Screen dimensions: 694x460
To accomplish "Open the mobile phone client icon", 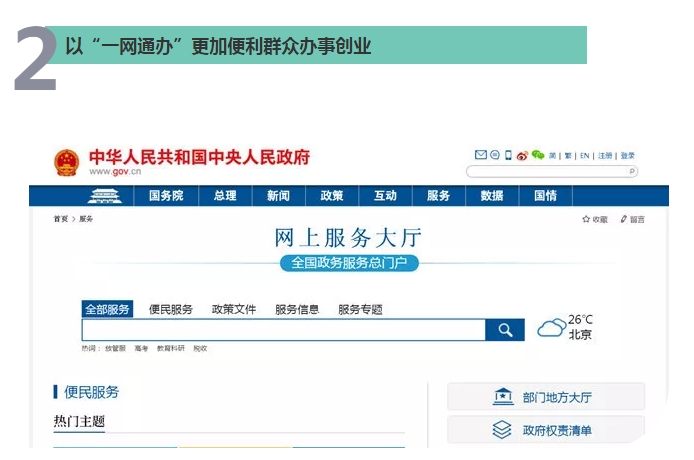I will click(508, 155).
